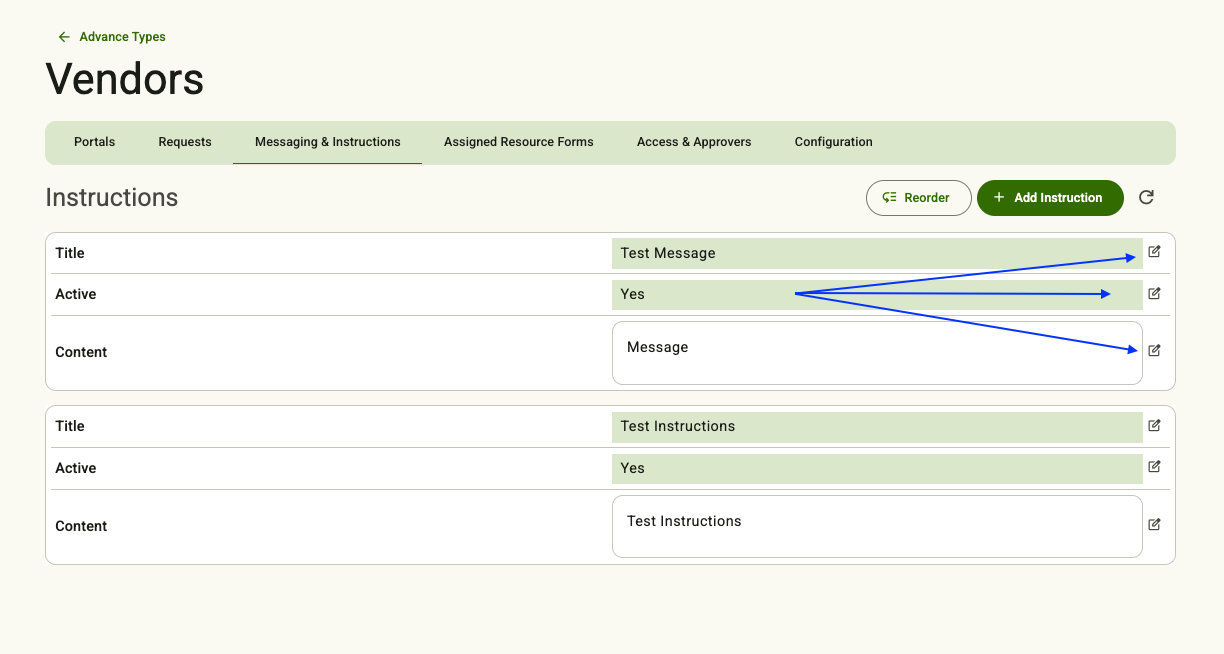Refresh the instructions list
This screenshot has height=654, width=1224.
[1147, 198]
